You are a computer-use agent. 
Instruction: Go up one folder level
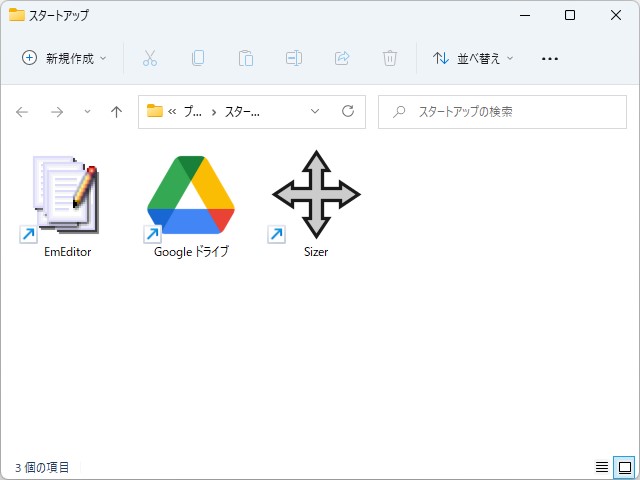(116, 112)
